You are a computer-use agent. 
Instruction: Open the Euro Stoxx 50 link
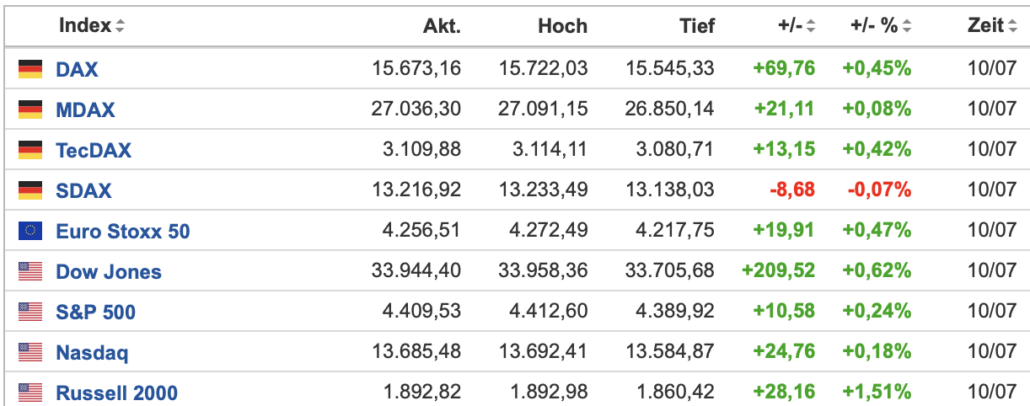(x=123, y=231)
